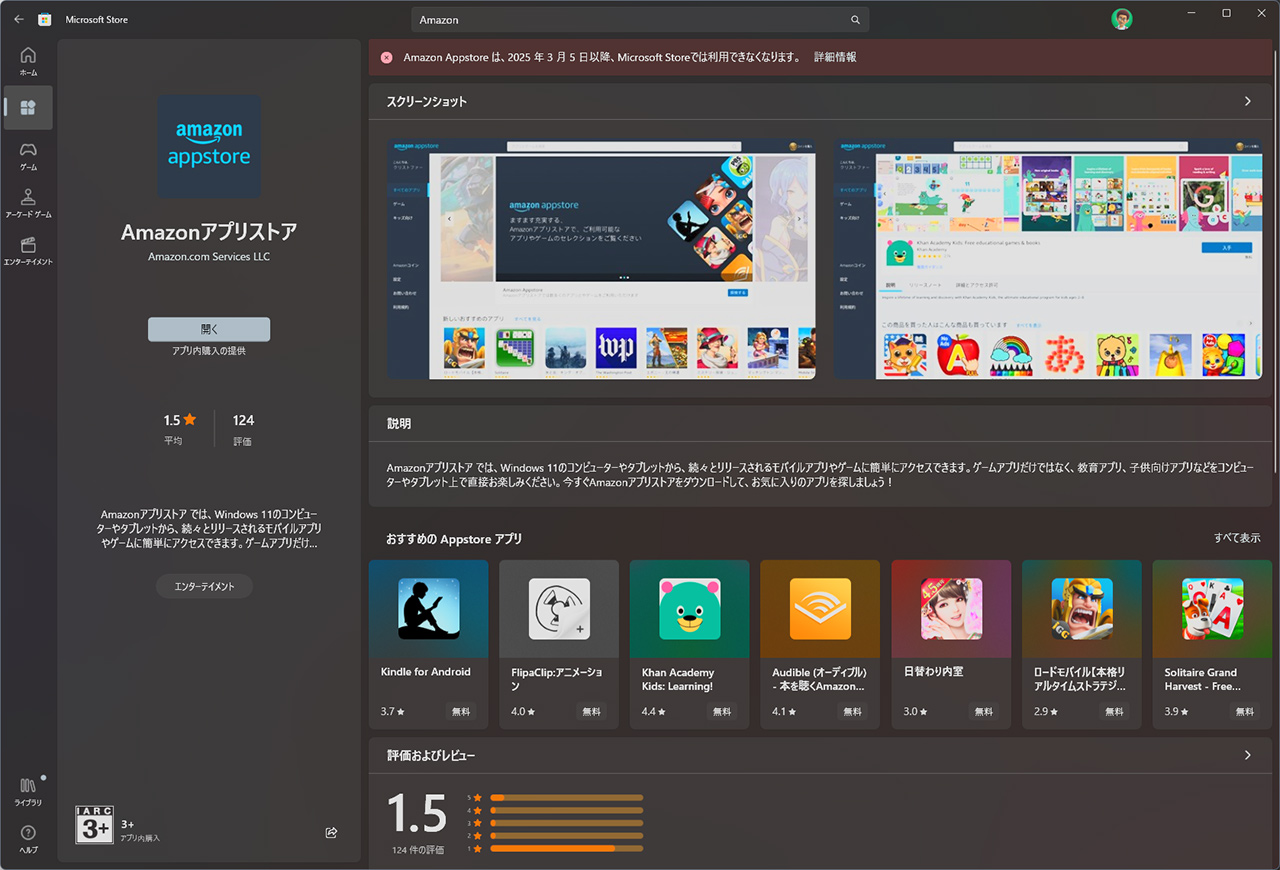Open Khan Academy Kids app card
The height and width of the screenshot is (870, 1280).
click(x=690, y=644)
